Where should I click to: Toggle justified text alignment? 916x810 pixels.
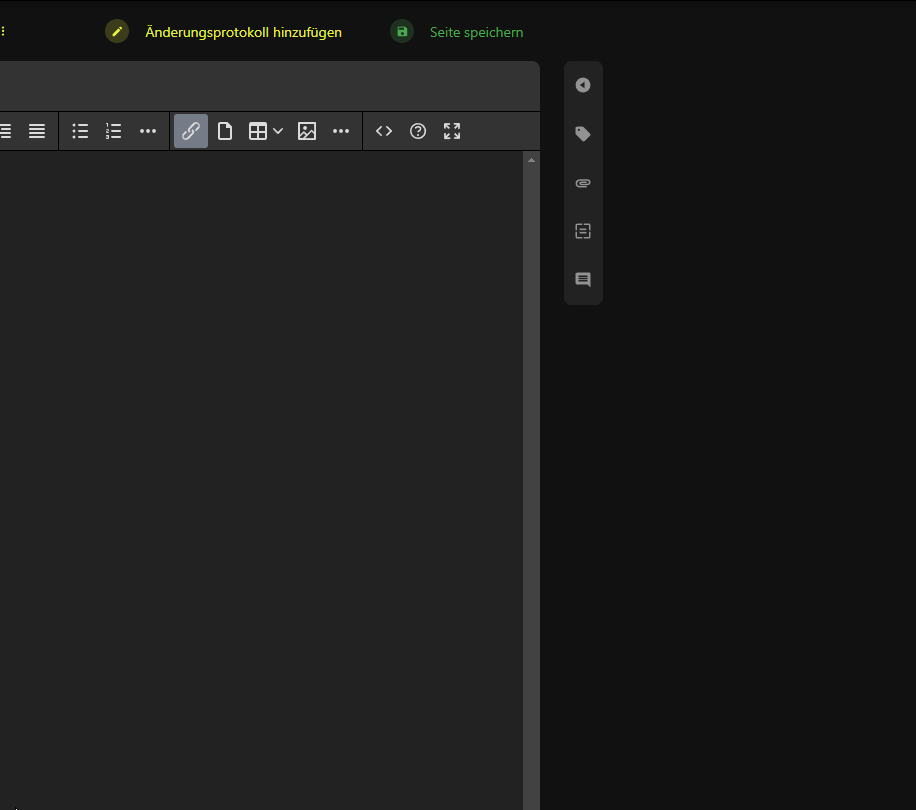pyautogui.click(x=37, y=131)
